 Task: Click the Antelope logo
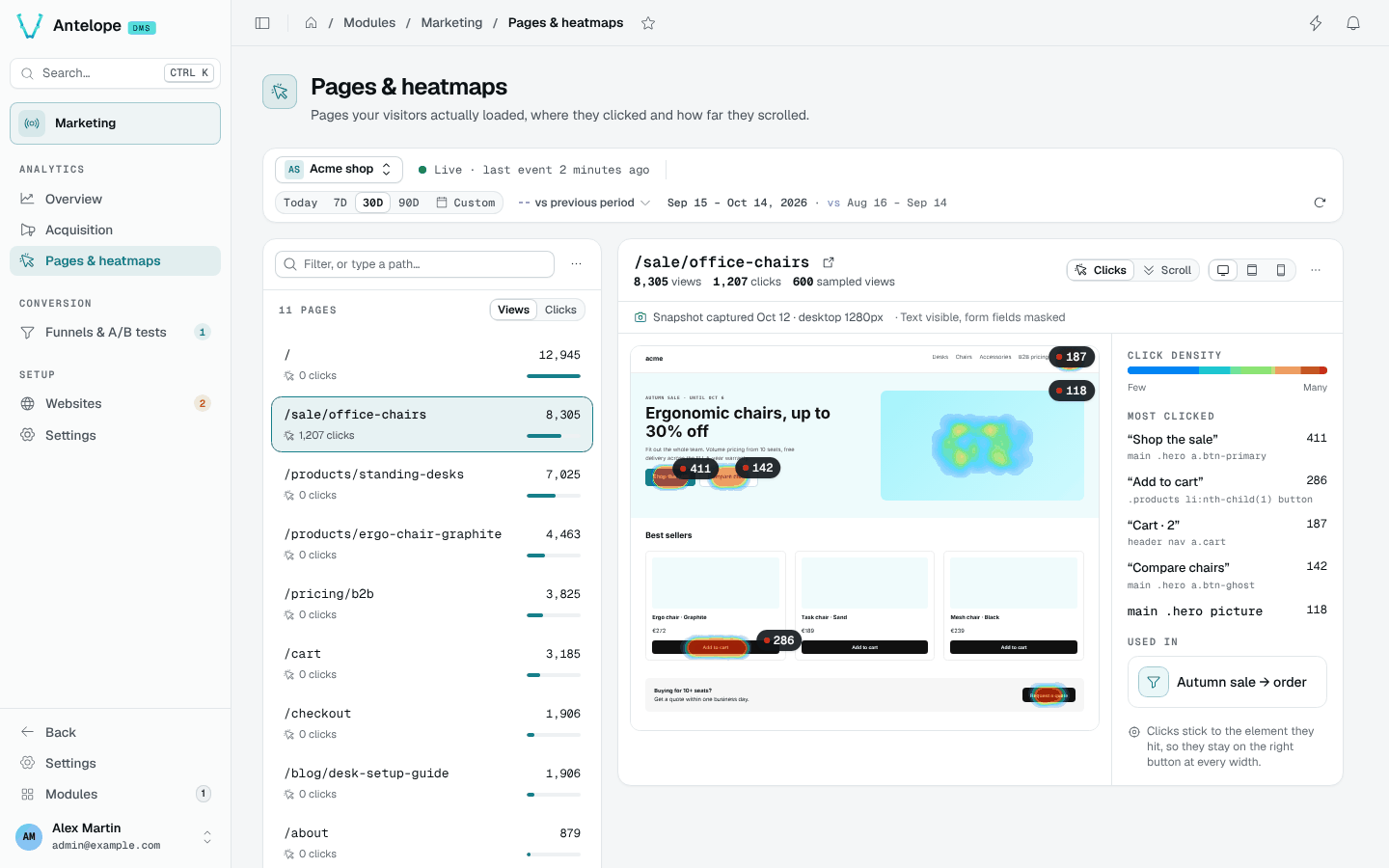click(30, 26)
